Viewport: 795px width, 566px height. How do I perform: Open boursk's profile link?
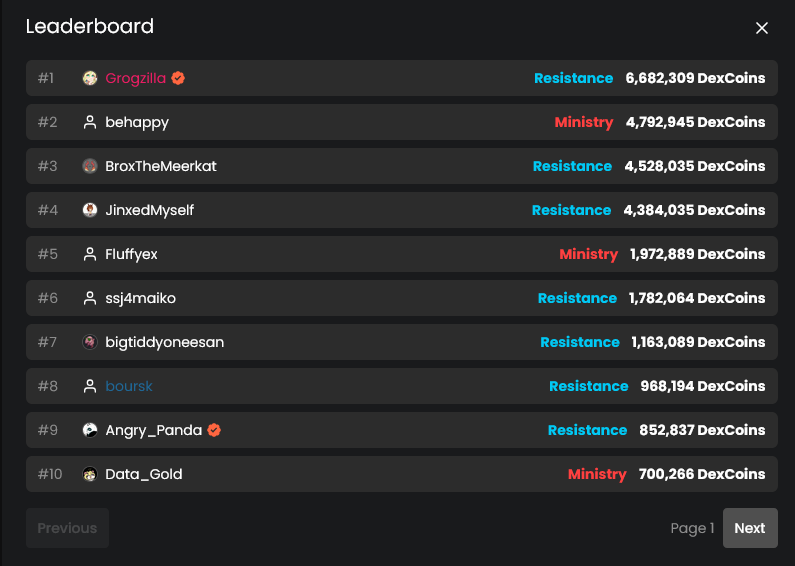129,386
